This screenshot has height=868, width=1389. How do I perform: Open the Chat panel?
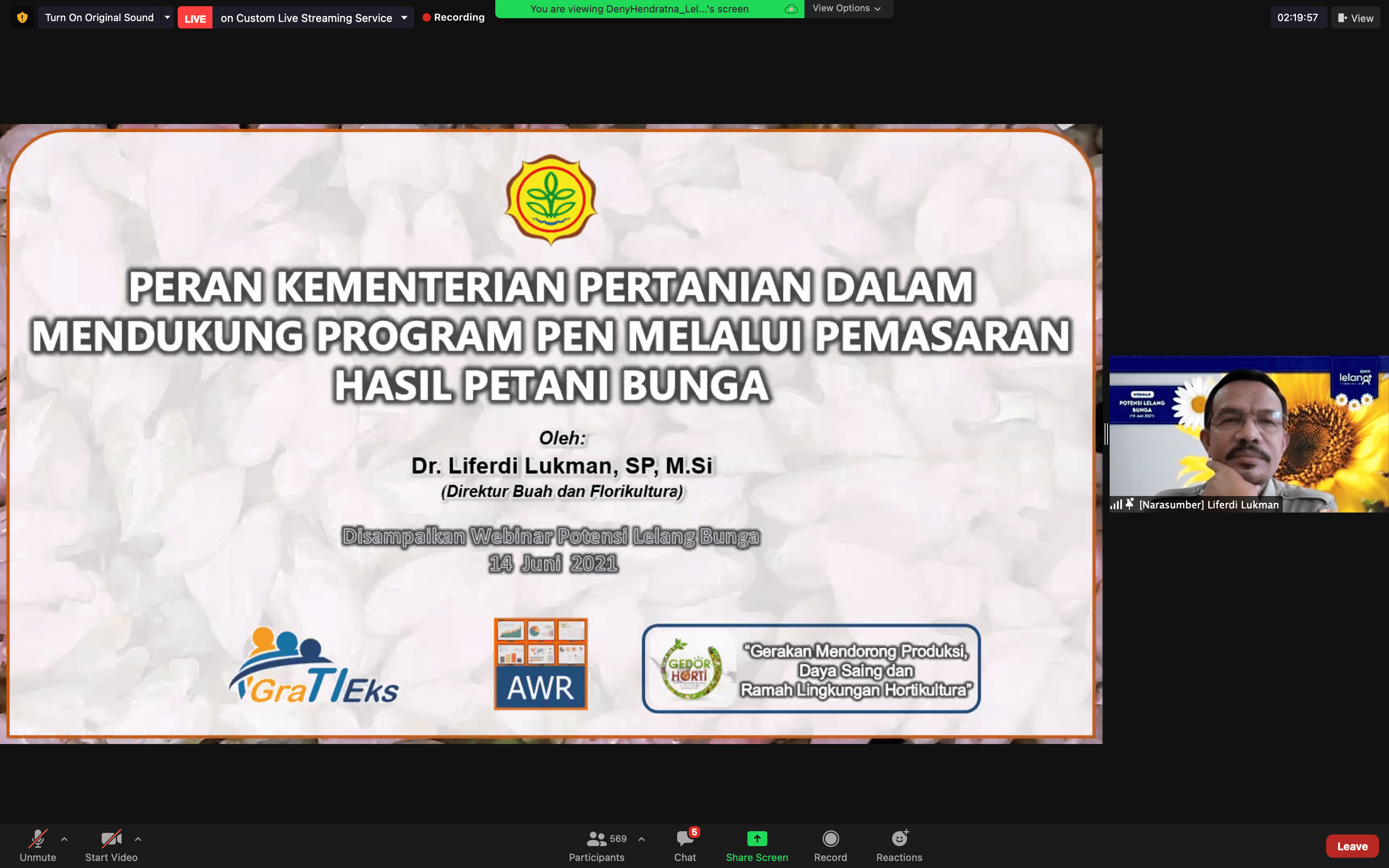tap(685, 839)
